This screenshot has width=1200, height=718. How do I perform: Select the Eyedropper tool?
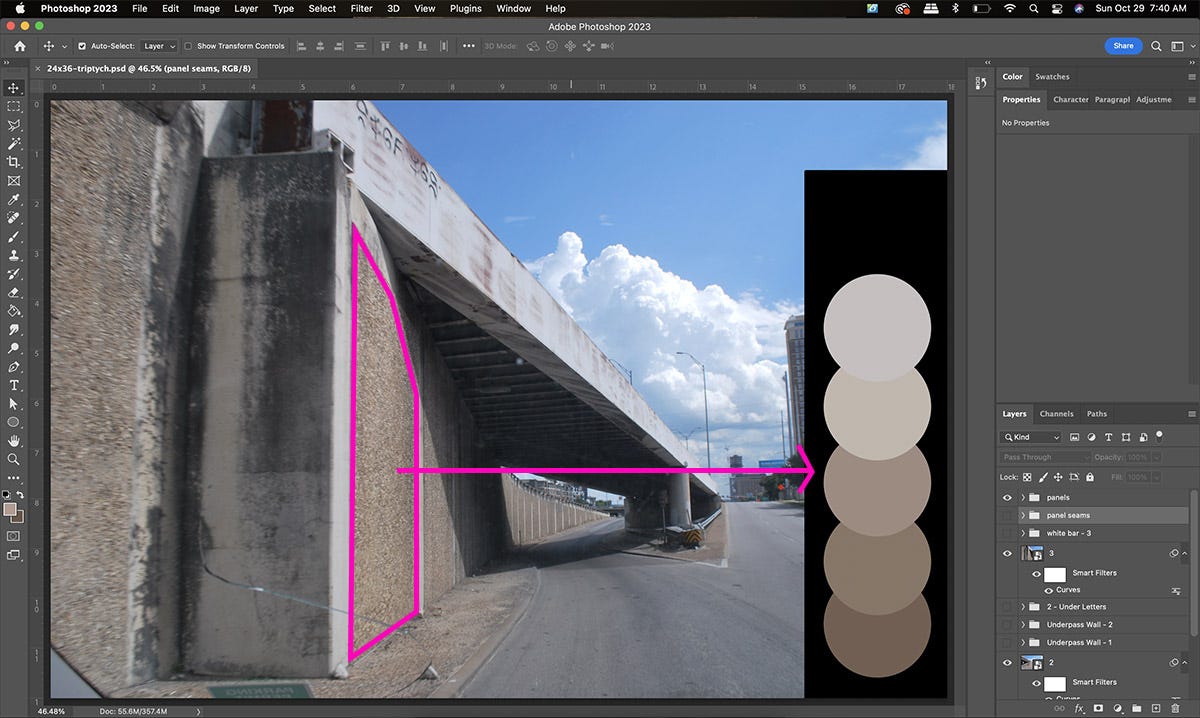14,200
